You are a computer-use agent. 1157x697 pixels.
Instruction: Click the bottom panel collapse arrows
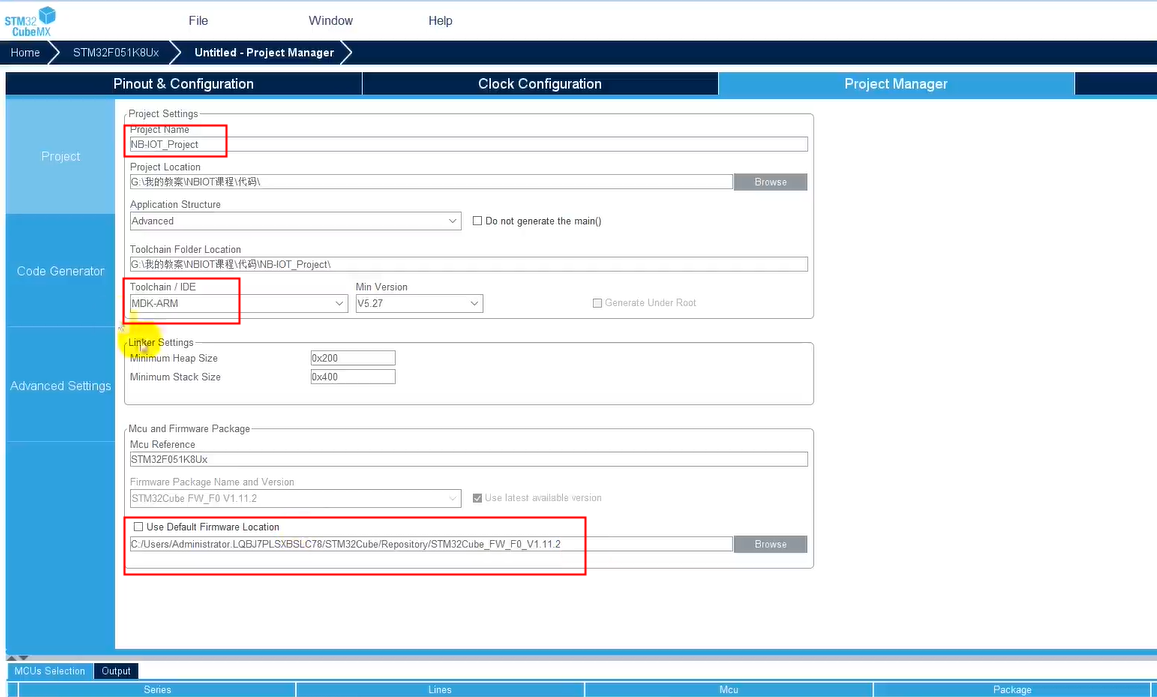point(18,657)
